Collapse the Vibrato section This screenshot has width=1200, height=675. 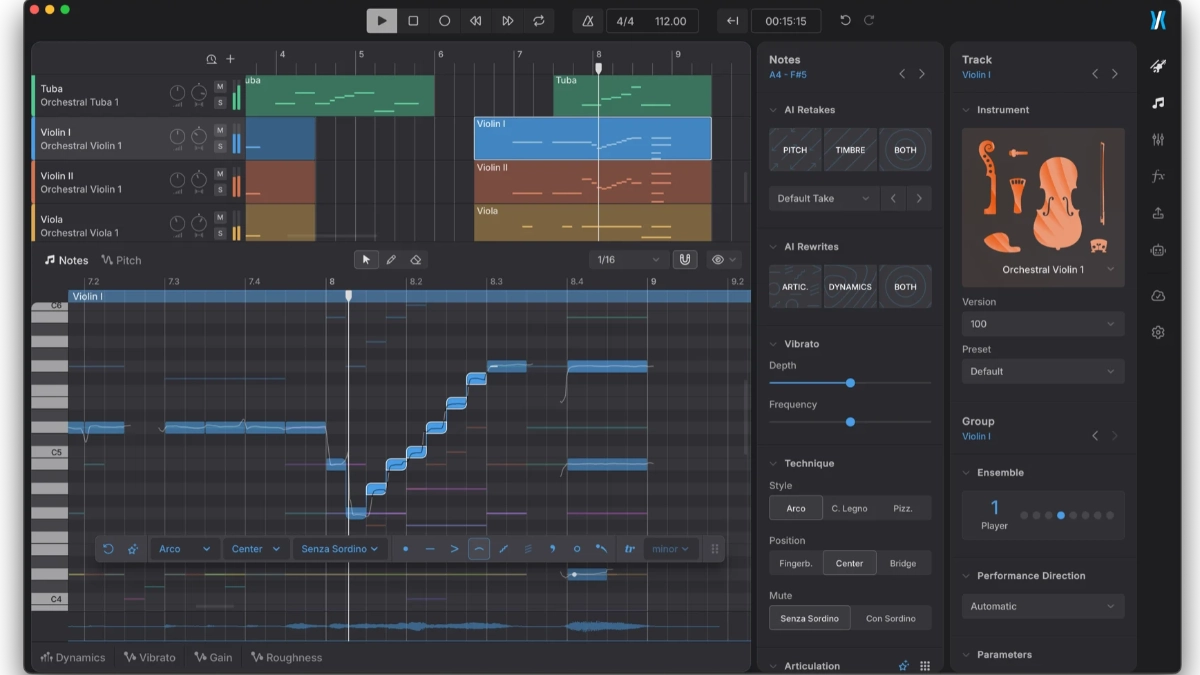pyautogui.click(x=773, y=344)
